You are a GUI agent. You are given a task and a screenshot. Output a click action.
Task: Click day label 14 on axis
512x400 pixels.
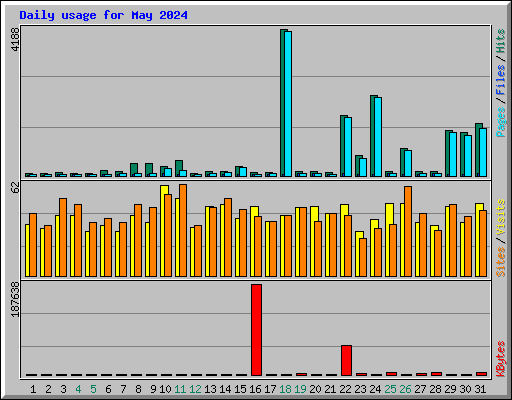pos(225,389)
